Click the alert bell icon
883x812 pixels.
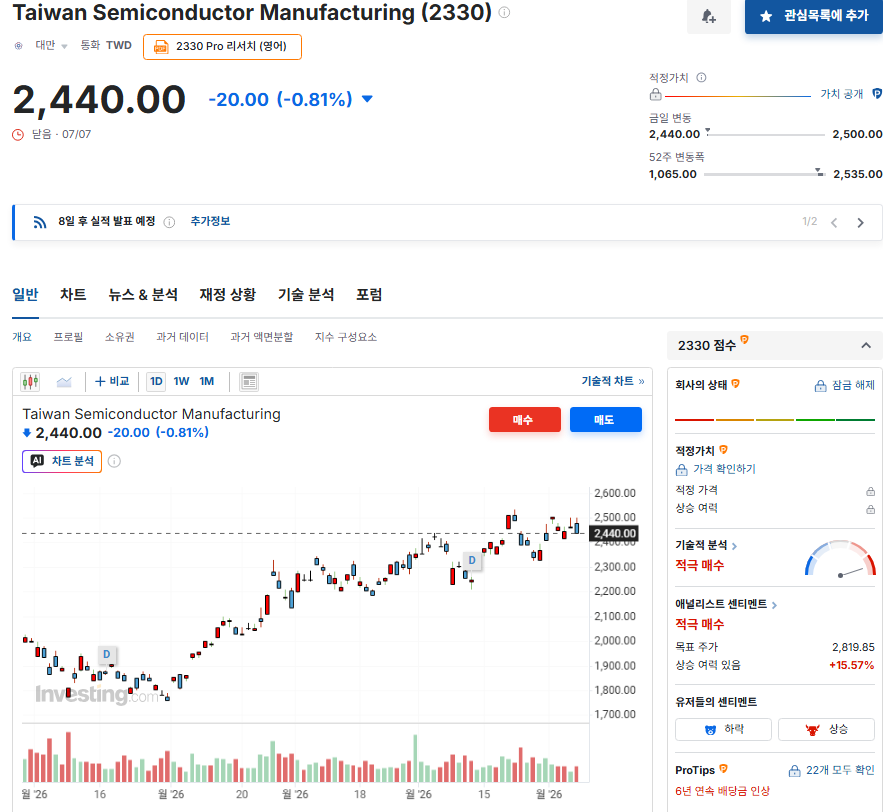coord(708,16)
